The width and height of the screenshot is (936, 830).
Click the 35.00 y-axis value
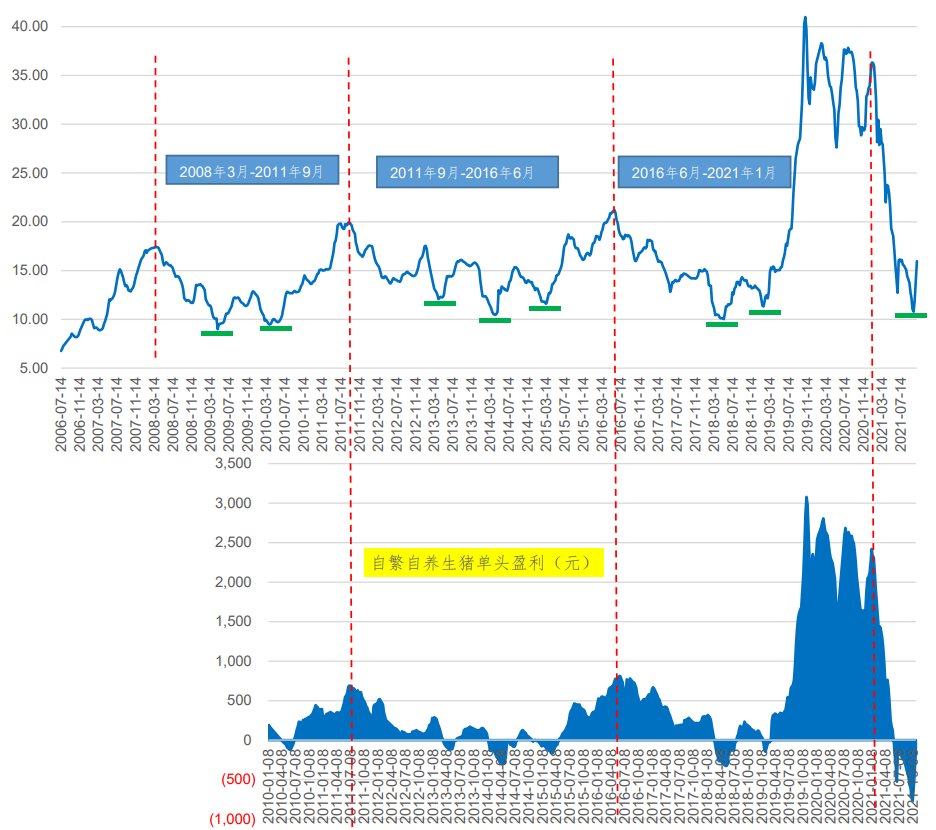point(30,75)
